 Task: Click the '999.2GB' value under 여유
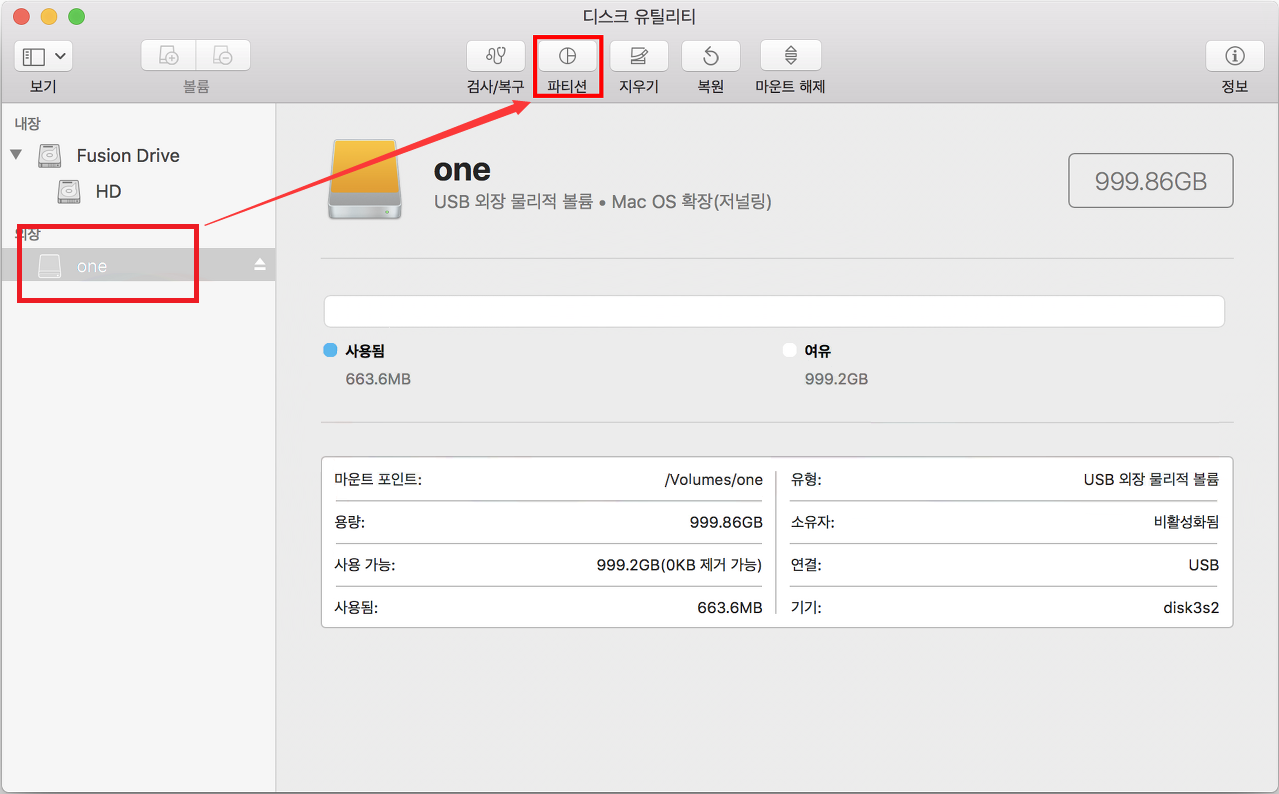pyautogui.click(x=836, y=379)
